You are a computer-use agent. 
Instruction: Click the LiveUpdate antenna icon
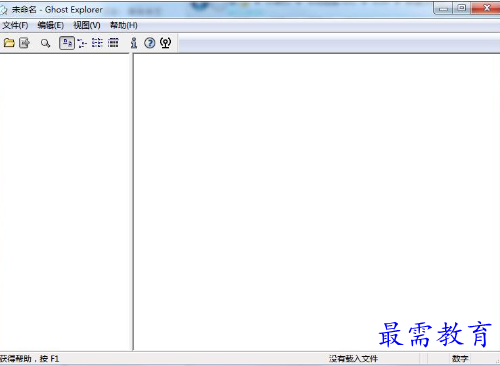(x=166, y=43)
